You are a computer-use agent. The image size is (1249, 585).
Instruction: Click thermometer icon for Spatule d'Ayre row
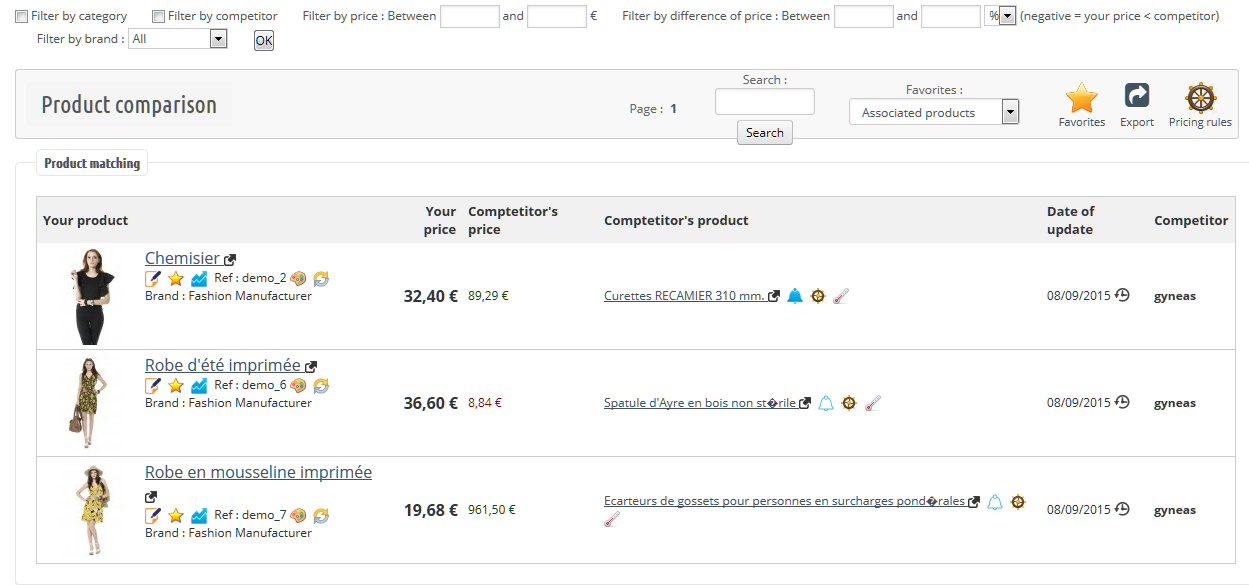coord(873,403)
